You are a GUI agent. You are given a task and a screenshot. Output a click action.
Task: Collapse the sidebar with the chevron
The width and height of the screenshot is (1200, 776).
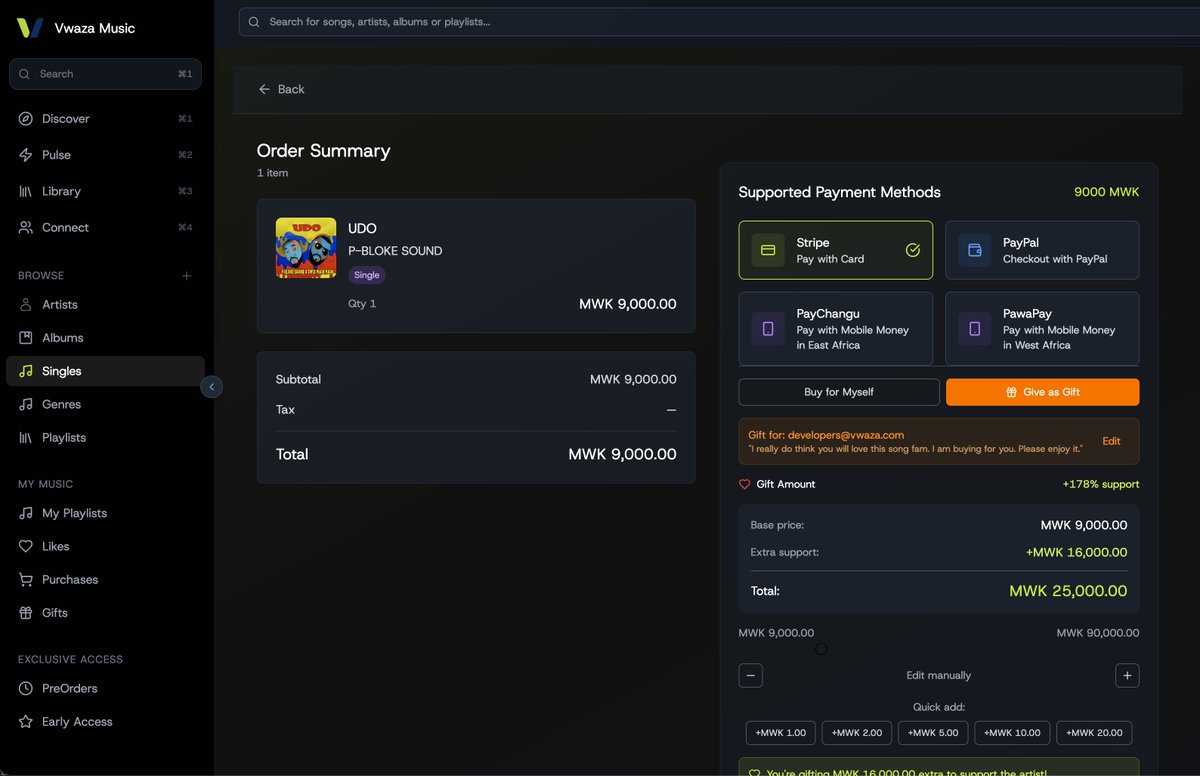pyautogui.click(x=211, y=386)
